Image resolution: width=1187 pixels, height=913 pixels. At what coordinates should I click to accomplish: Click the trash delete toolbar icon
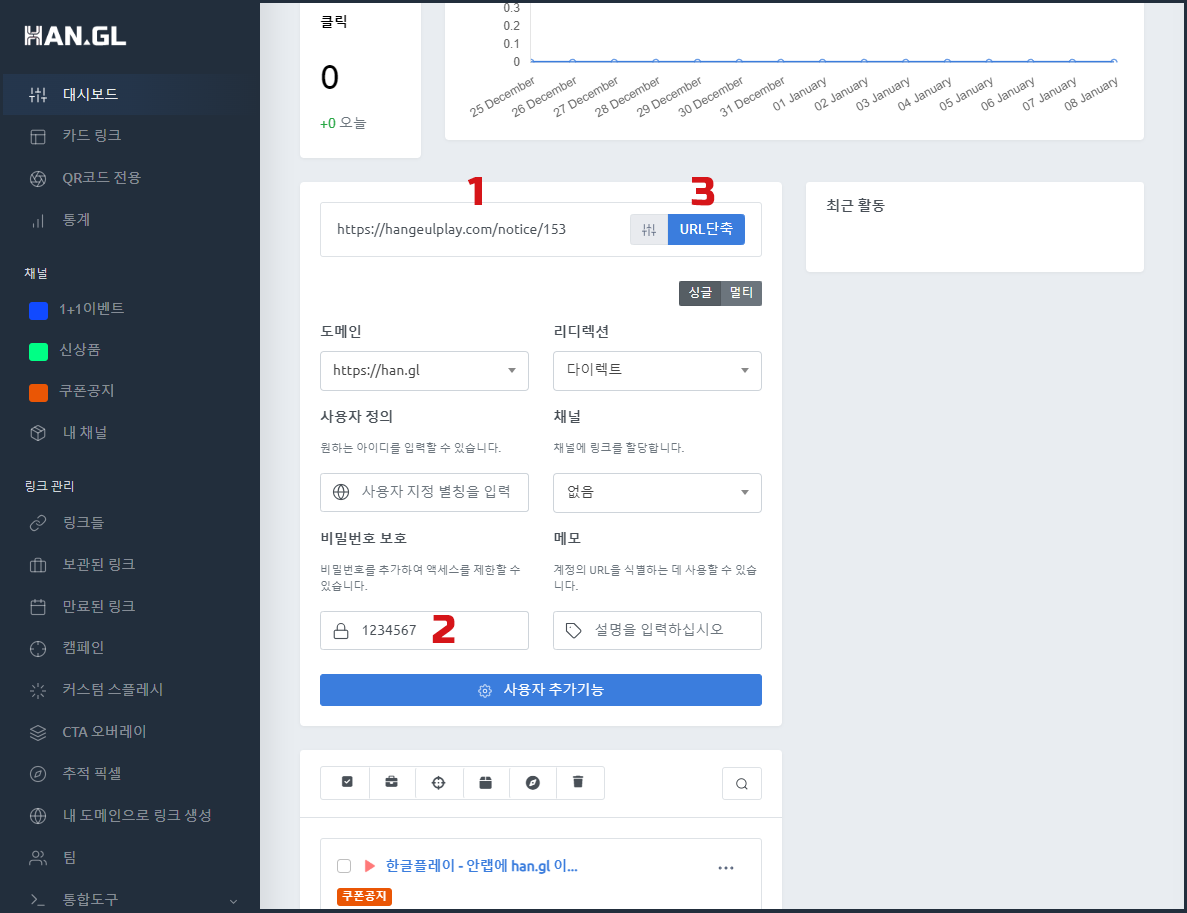578,782
